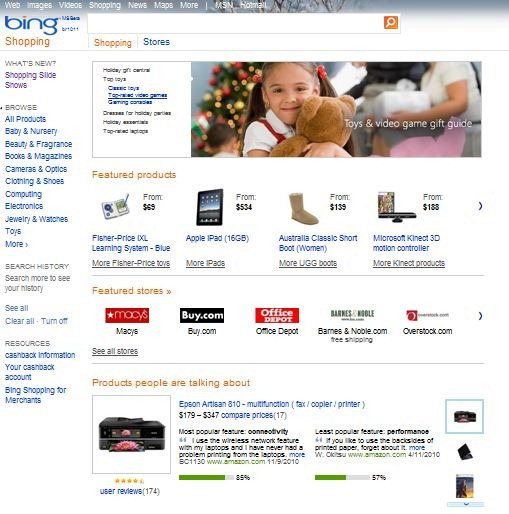
Task: Click inside the Bing search box
Action: 235,23
